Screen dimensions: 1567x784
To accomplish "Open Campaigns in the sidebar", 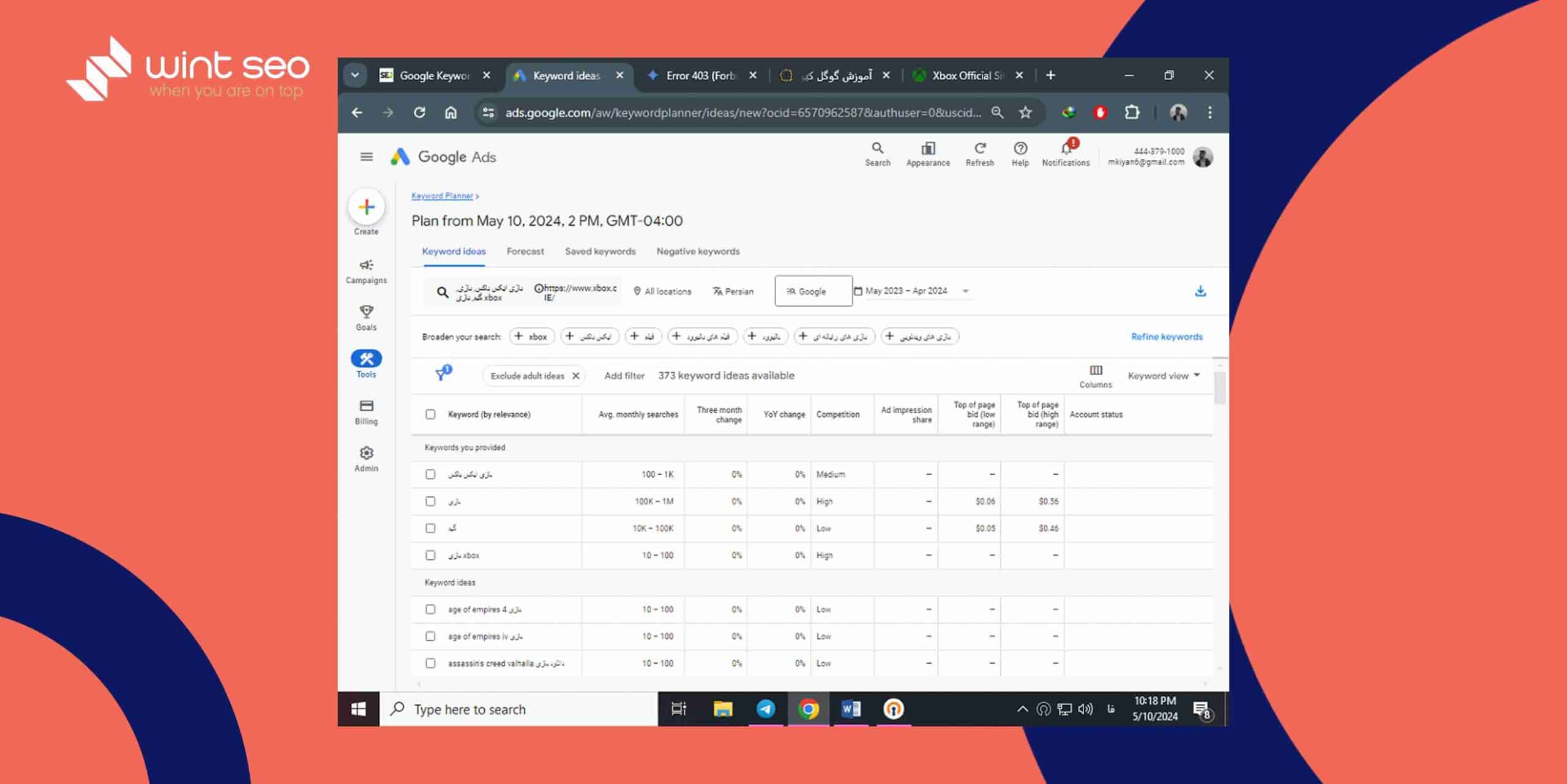I will [x=366, y=271].
